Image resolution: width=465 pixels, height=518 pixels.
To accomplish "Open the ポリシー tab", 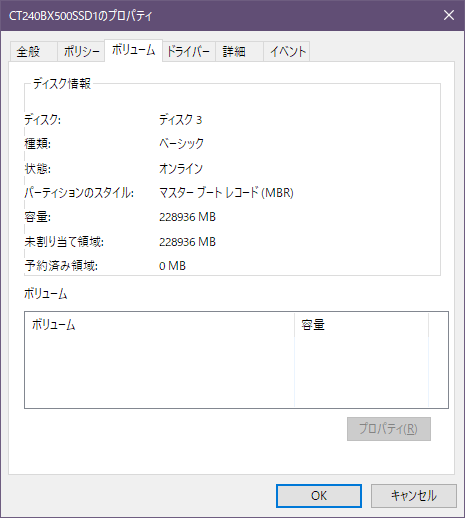I will (x=81, y=52).
